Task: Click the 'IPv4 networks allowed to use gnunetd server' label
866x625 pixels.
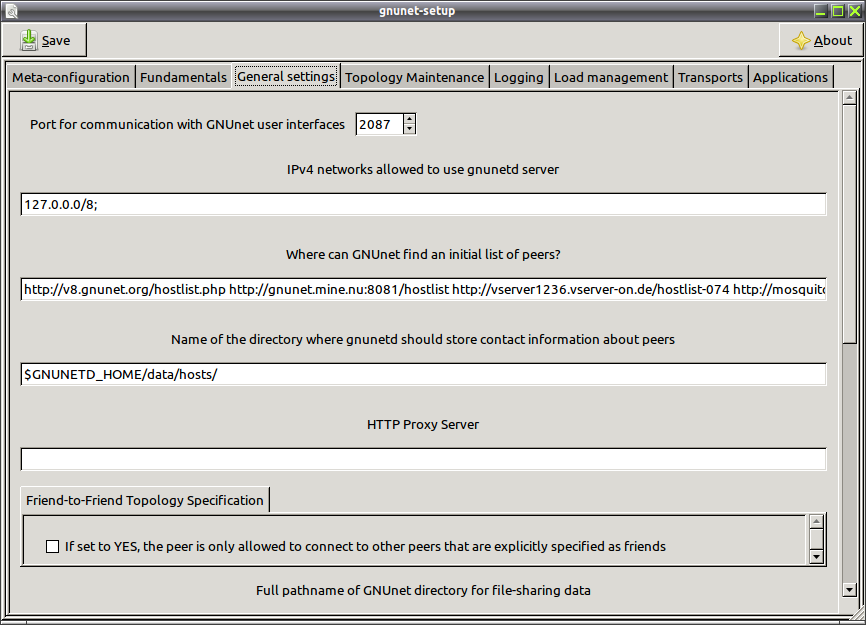Action: [423, 170]
